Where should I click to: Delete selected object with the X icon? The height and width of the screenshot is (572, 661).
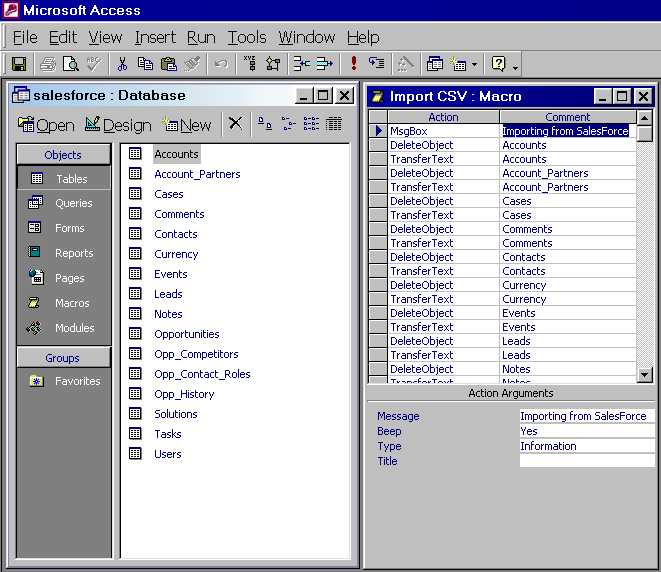(235, 124)
